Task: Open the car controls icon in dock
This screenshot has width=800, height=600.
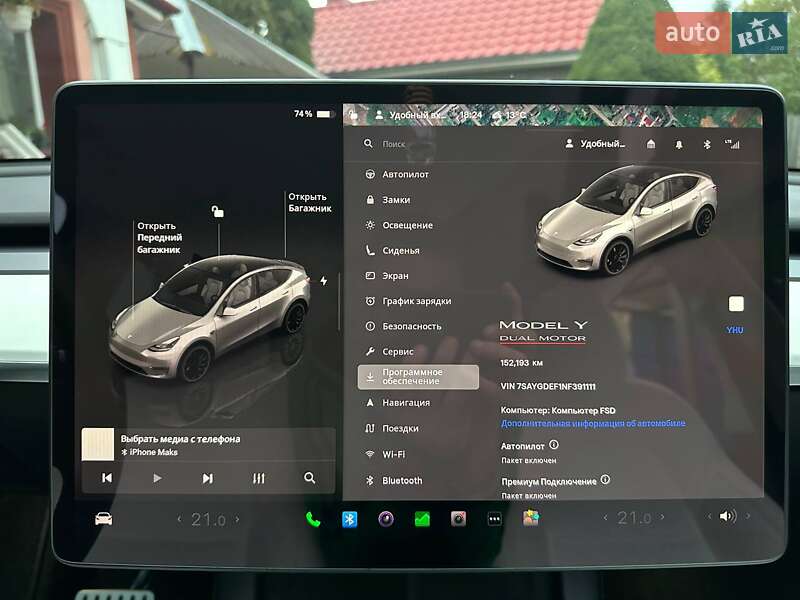Action: 103,518
